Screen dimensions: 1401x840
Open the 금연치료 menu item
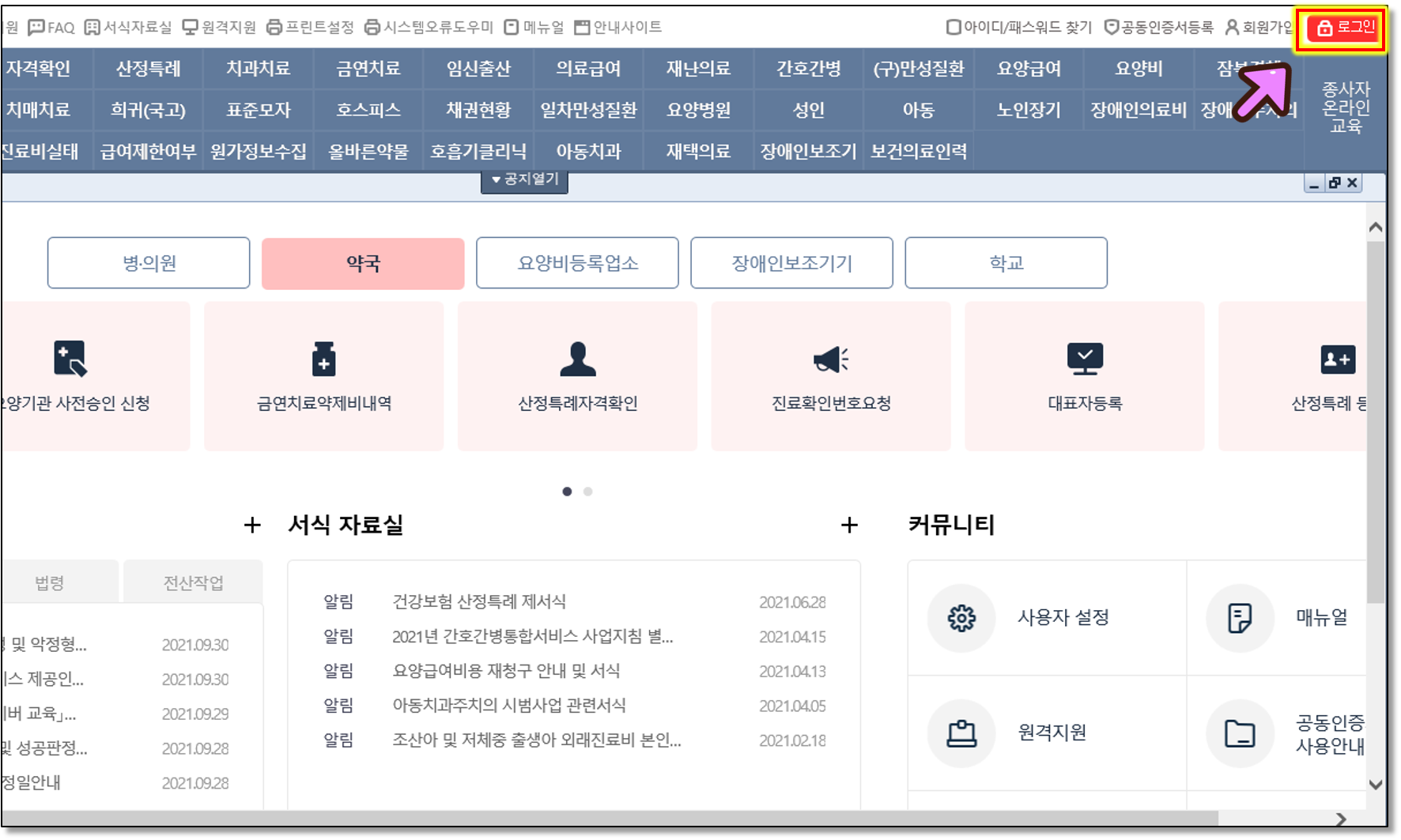[368, 69]
